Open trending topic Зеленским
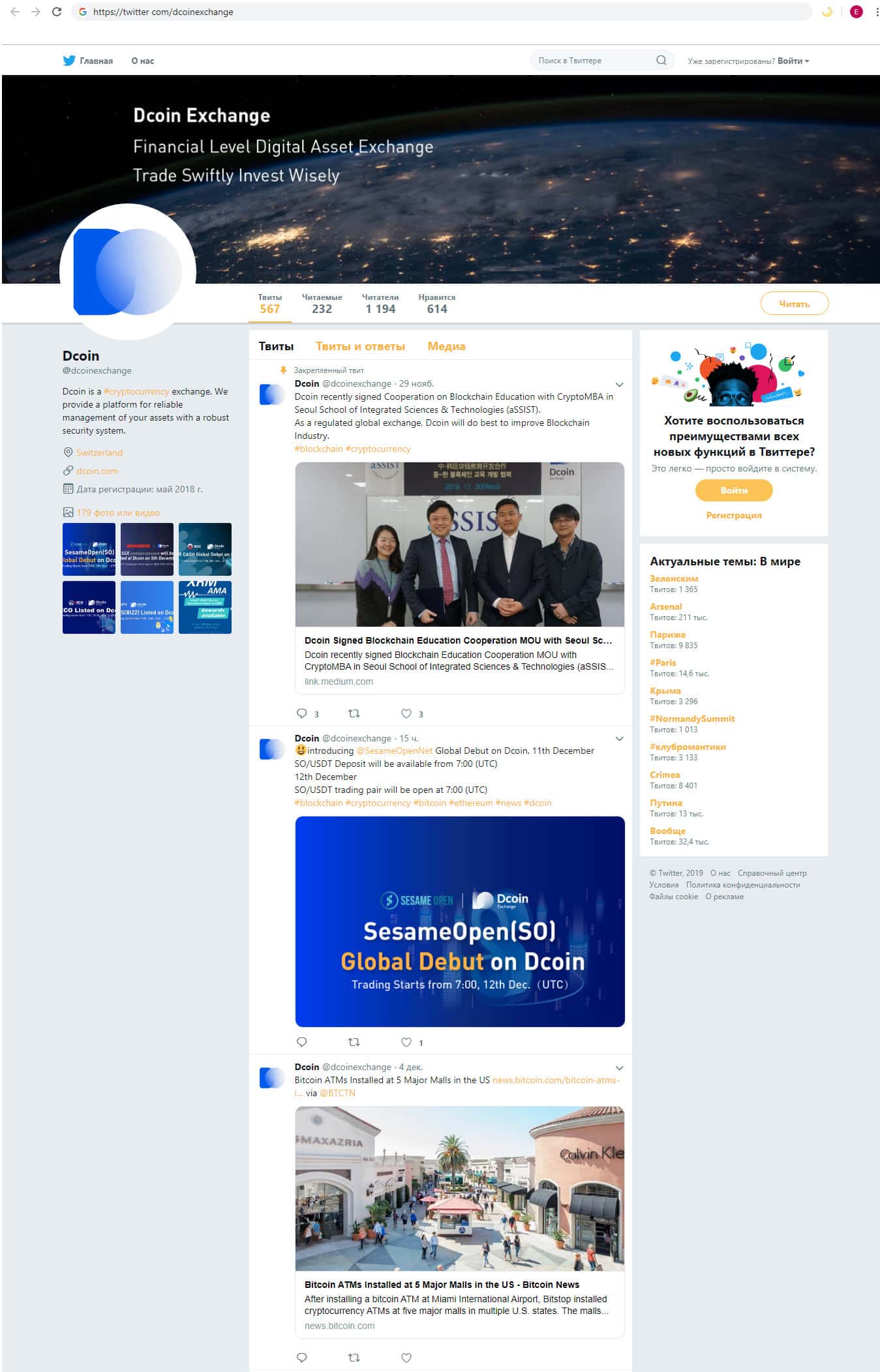The width and height of the screenshot is (880, 1372). point(674,578)
